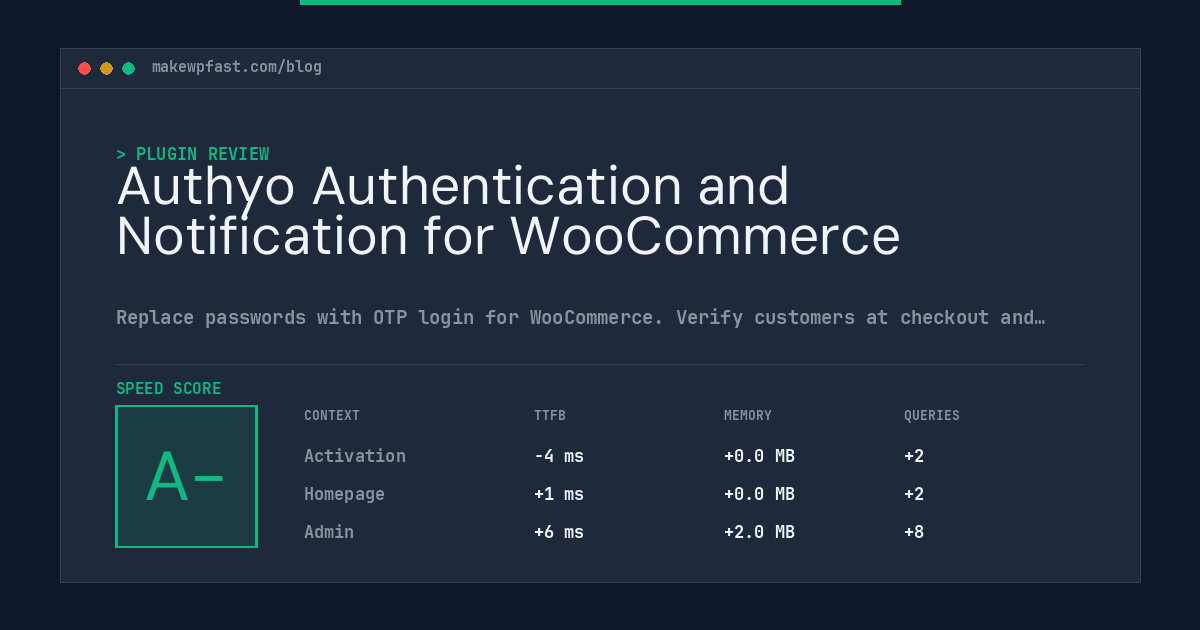Click the yellow window dot
Image resolution: width=1200 pixels, height=630 pixels.
coord(106,68)
